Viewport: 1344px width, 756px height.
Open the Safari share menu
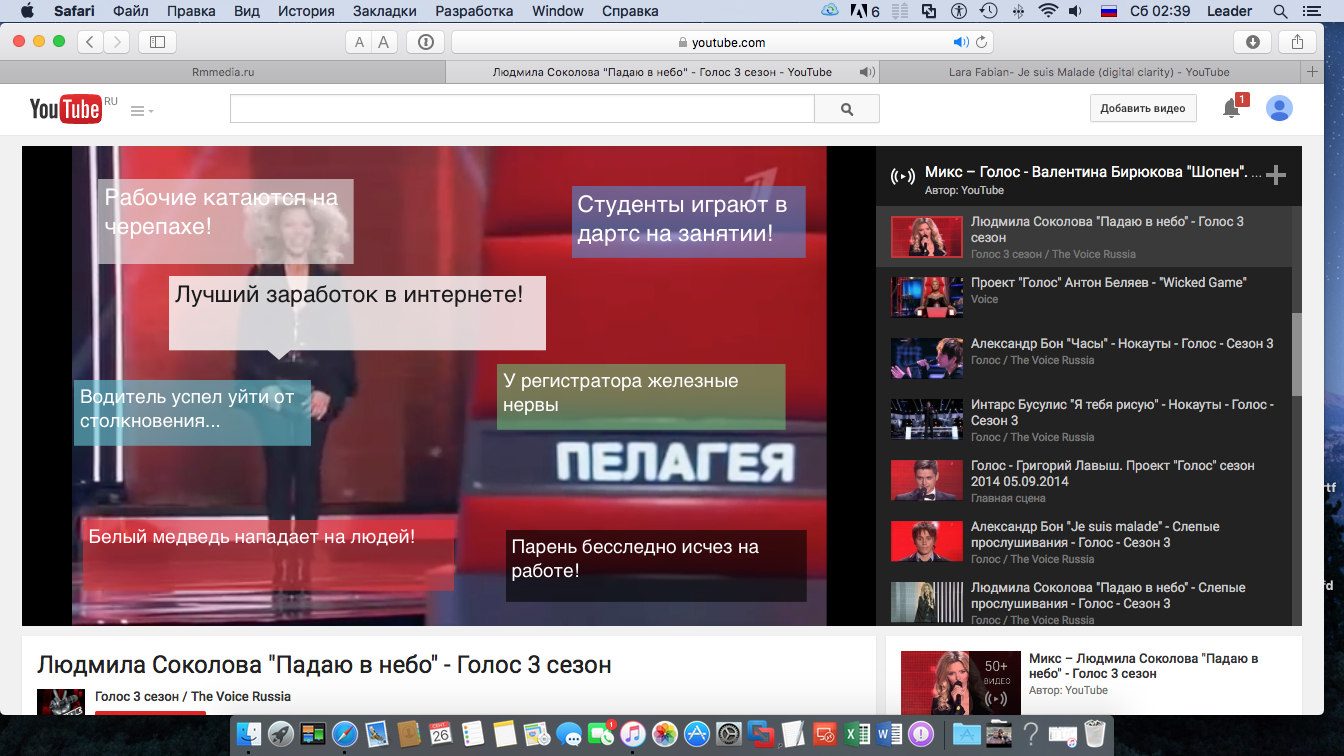pos(1298,42)
